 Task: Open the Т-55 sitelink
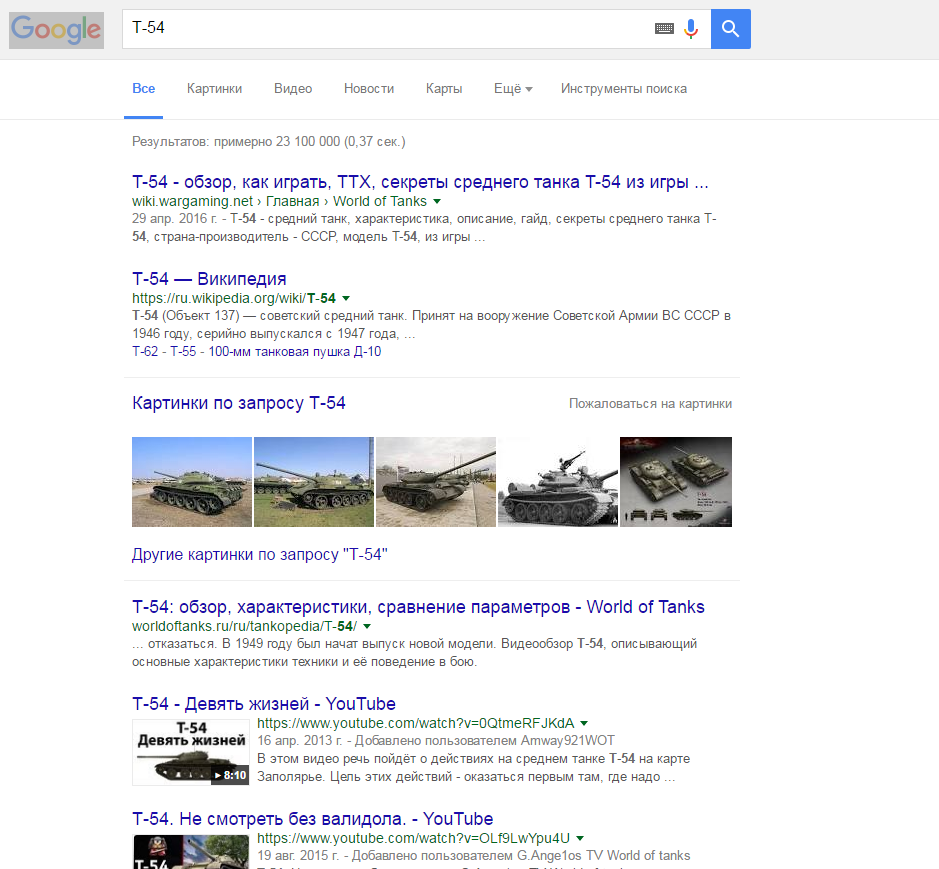(x=183, y=352)
